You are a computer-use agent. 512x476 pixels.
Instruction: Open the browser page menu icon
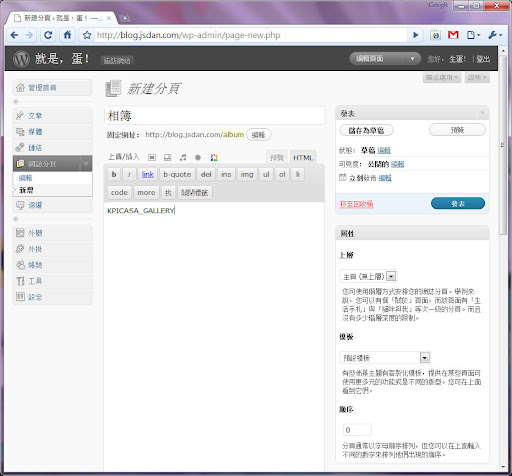pyautogui.click(x=473, y=35)
